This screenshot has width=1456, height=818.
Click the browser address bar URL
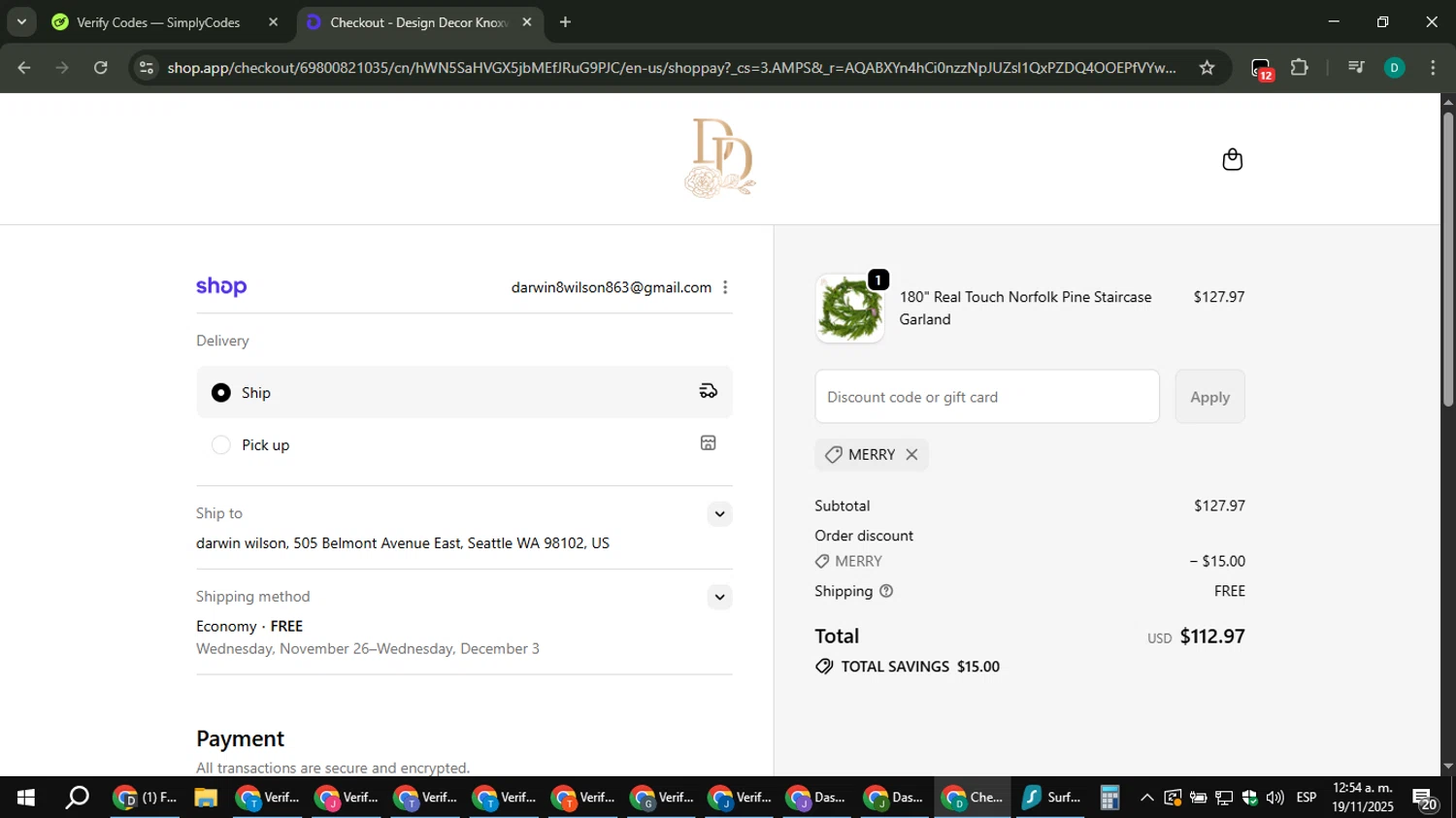(671, 67)
